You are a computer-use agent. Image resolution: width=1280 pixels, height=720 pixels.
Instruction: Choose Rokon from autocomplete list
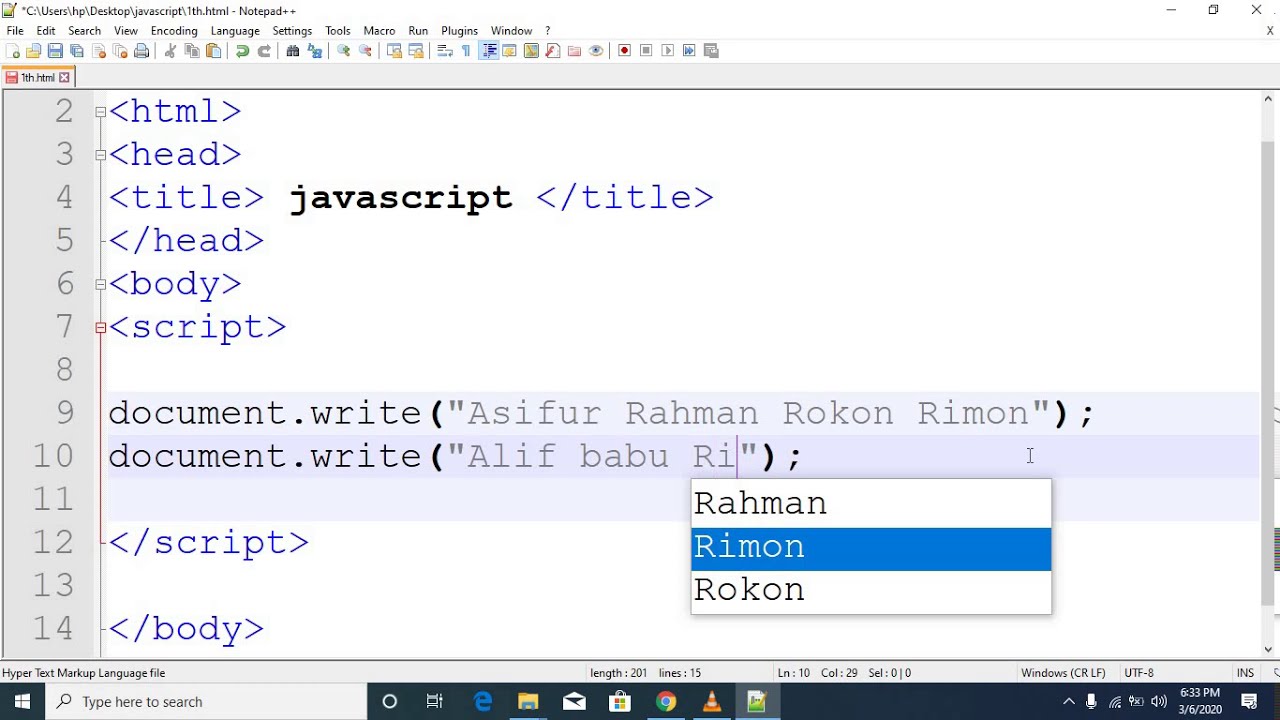click(x=871, y=590)
